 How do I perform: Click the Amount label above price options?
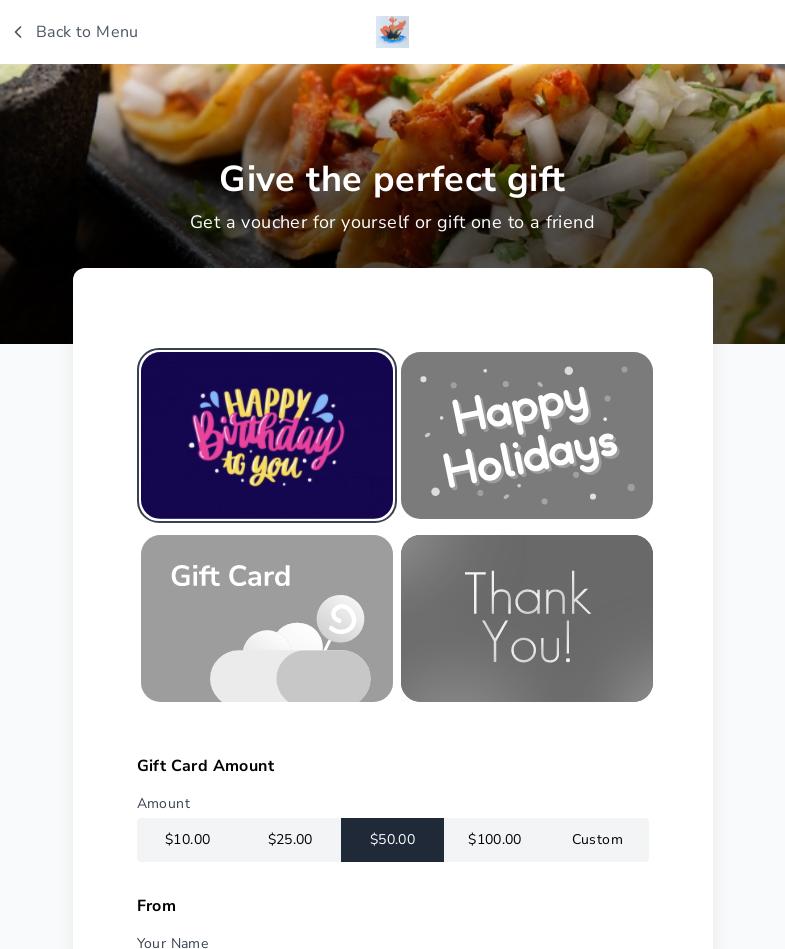[163, 803]
